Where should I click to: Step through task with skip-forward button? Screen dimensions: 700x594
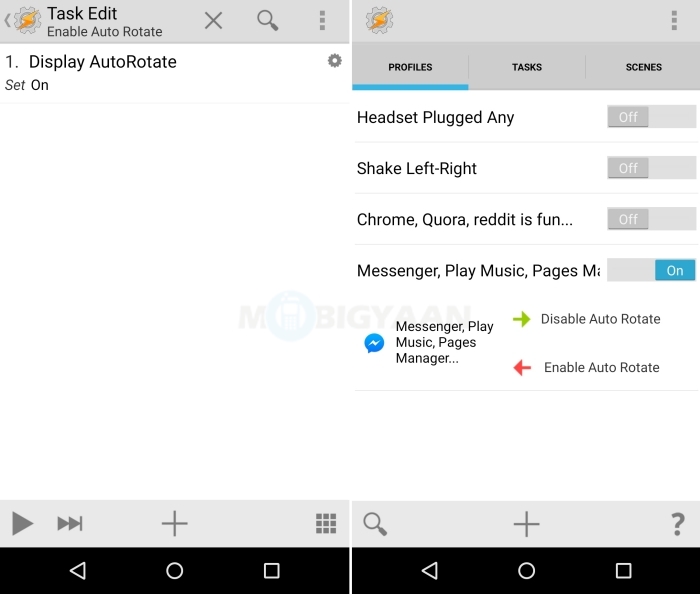[70, 523]
